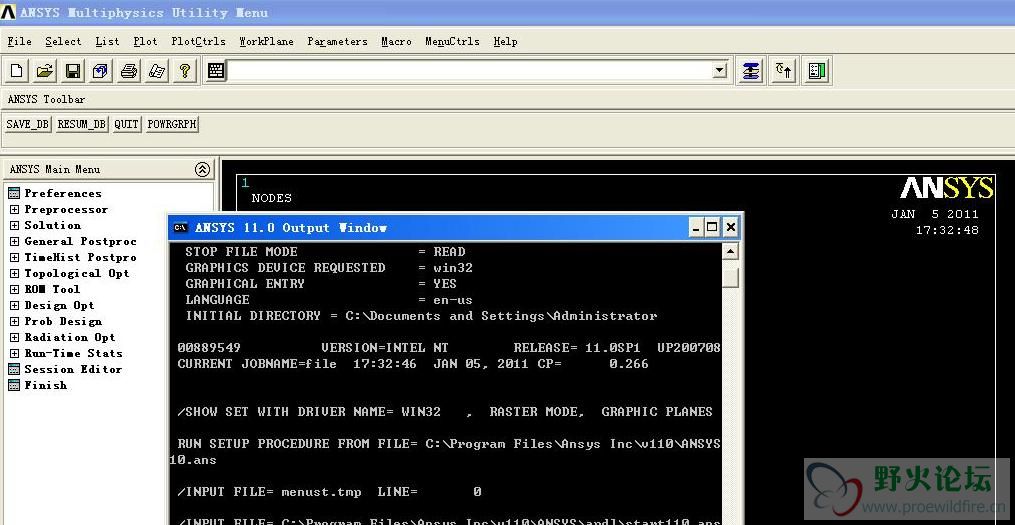This screenshot has height=525, width=1015.
Task: Click in the ANSYS command input field
Action: (470, 71)
